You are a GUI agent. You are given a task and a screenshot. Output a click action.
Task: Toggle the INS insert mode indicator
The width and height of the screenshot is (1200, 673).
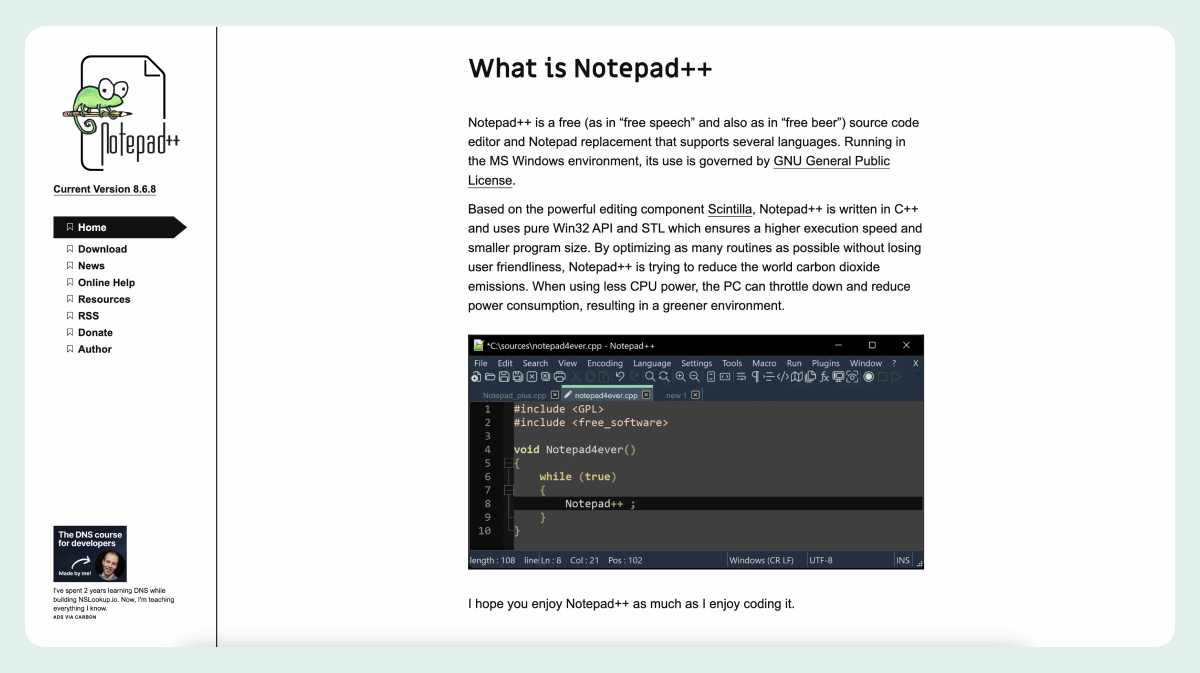903,560
